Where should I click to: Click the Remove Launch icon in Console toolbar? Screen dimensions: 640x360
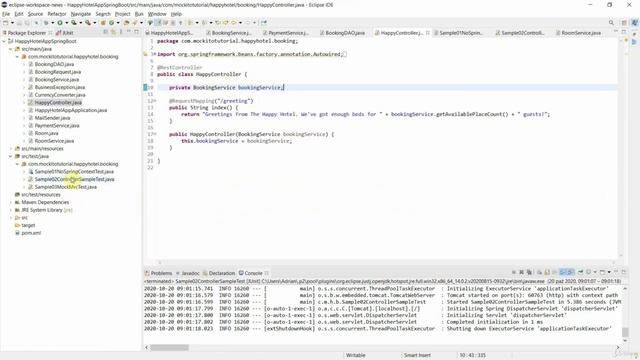(x=521, y=272)
